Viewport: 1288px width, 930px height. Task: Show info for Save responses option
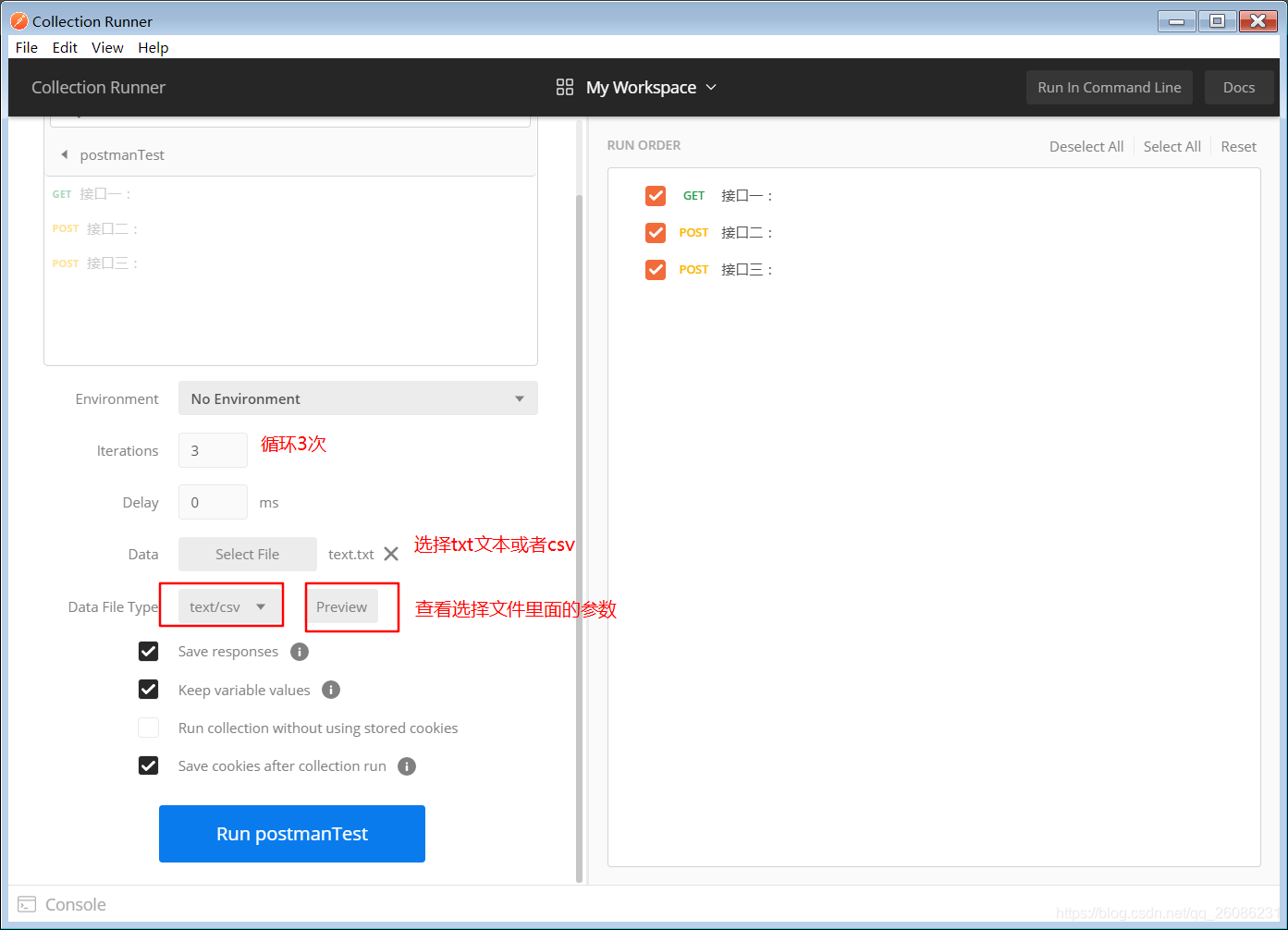300,652
